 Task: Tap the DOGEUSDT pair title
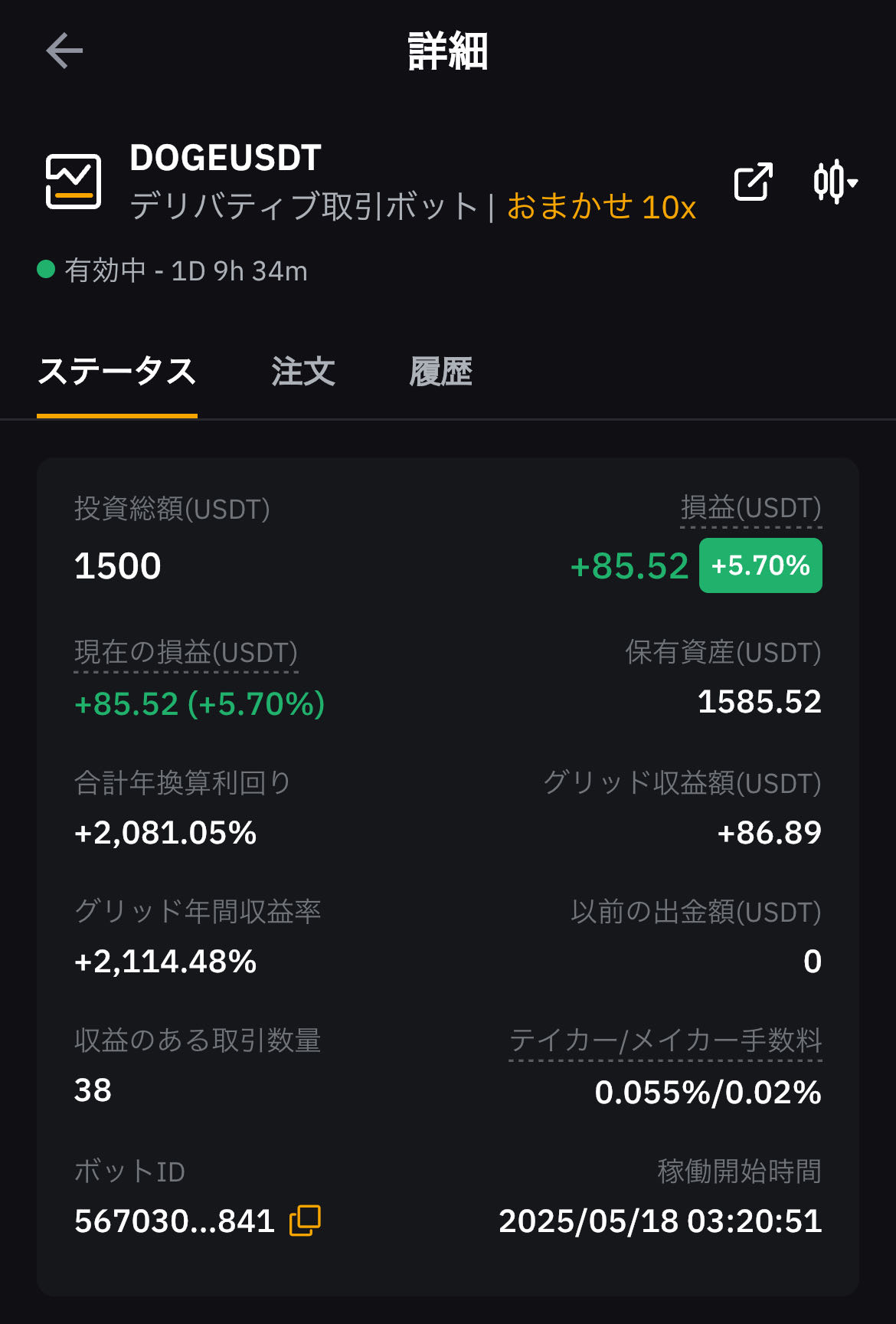[225, 159]
